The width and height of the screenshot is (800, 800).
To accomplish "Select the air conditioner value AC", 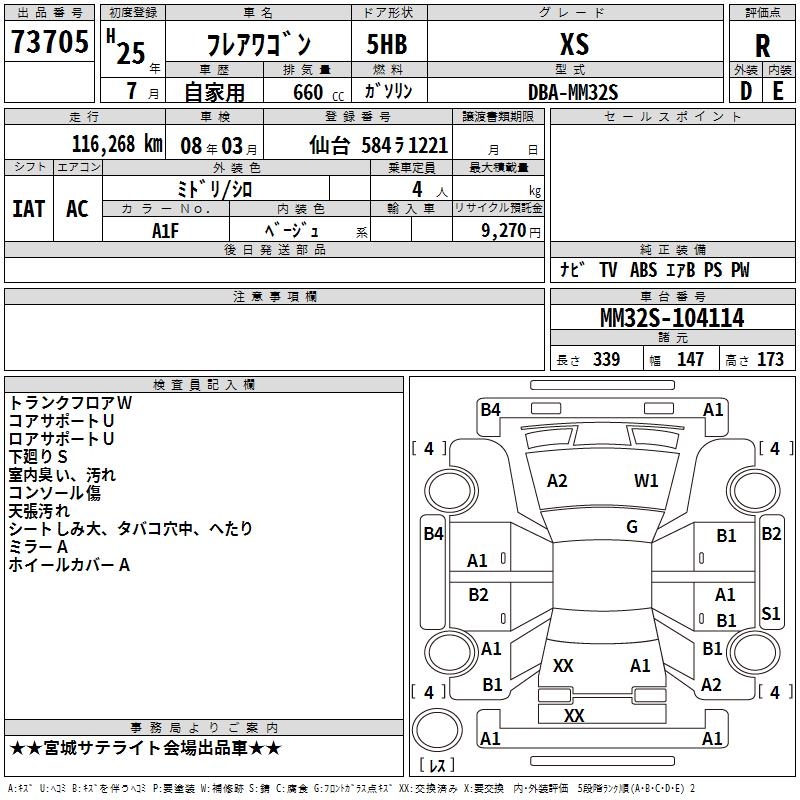I will coord(78,209).
